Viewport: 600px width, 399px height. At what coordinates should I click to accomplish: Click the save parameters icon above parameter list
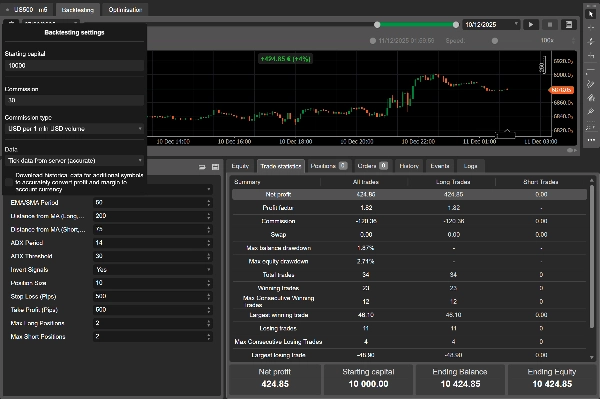click(215, 167)
